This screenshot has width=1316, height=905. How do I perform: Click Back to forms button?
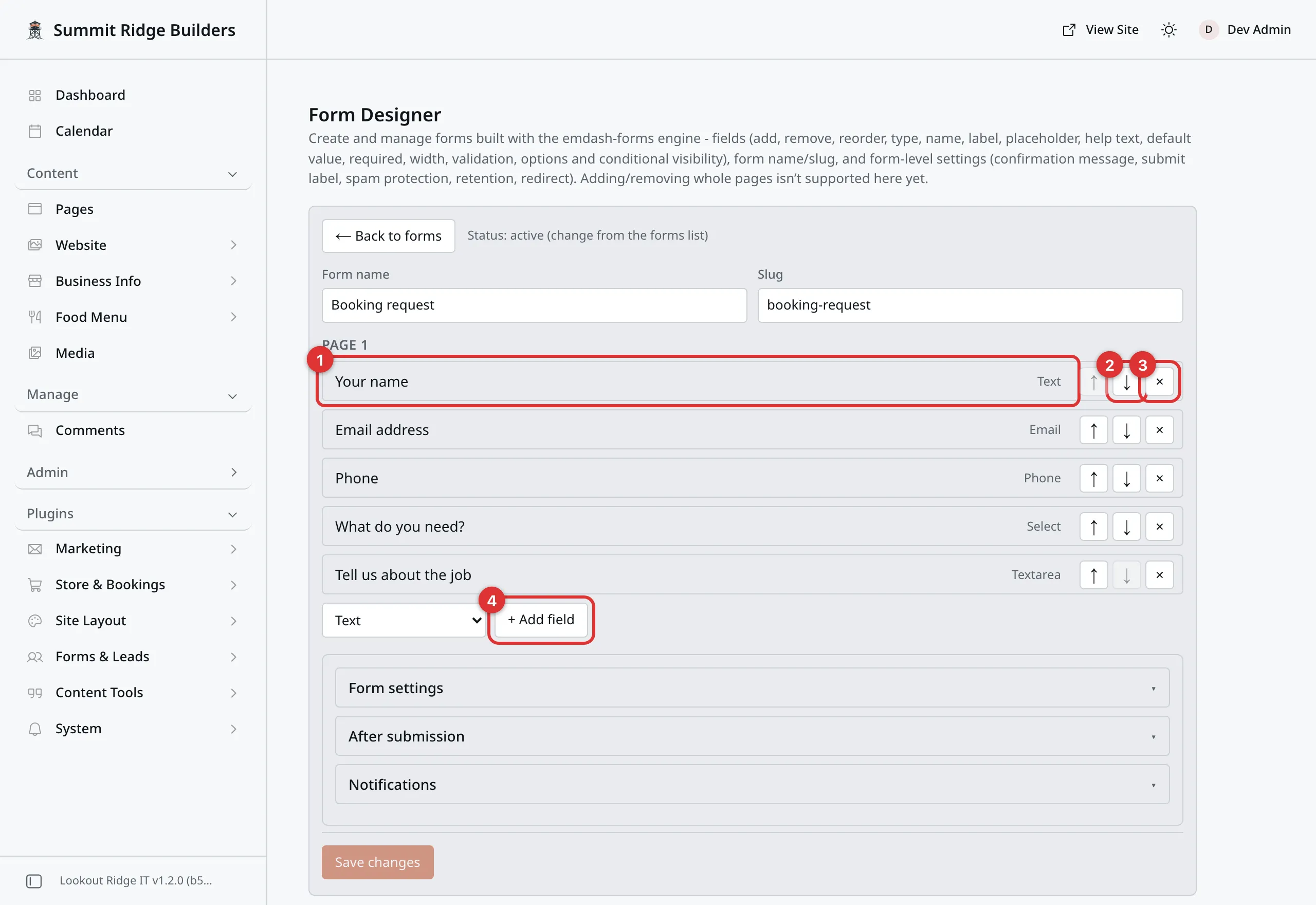(388, 236)
